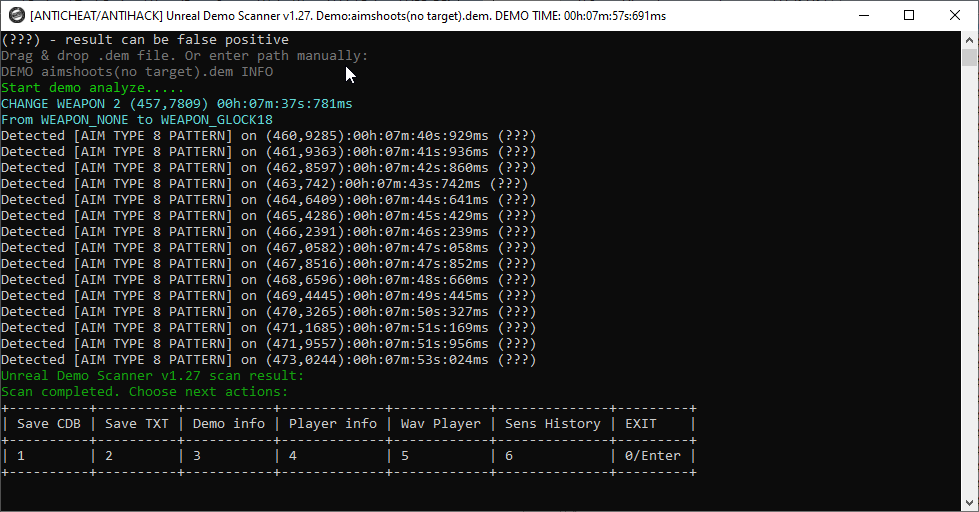Click the window title bar text
The image size is (979, 512).
point(348,16)
